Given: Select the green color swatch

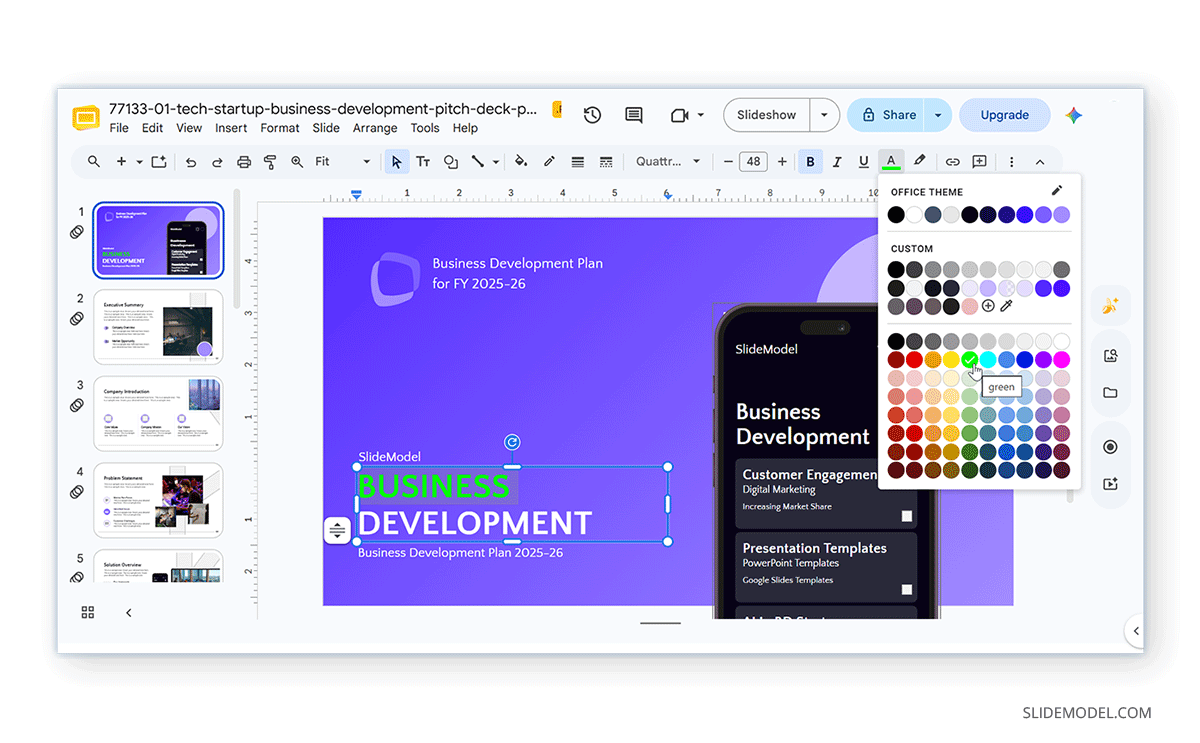Looking at the screenshot, I should 970,360.
